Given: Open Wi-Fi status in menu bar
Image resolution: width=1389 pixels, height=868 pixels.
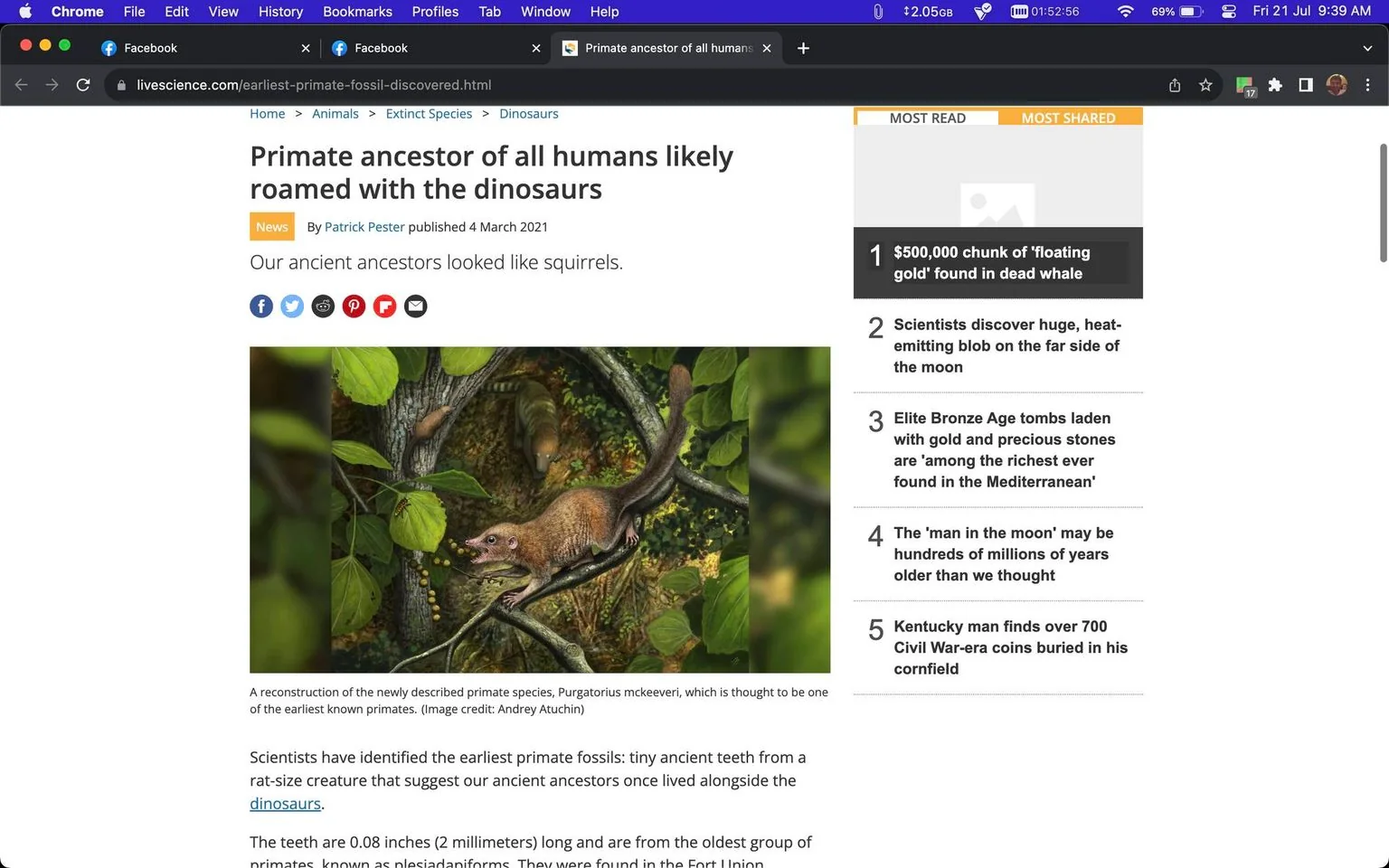Looking at the screenshot, I should pyautogui.click(x=1125, y=12).
